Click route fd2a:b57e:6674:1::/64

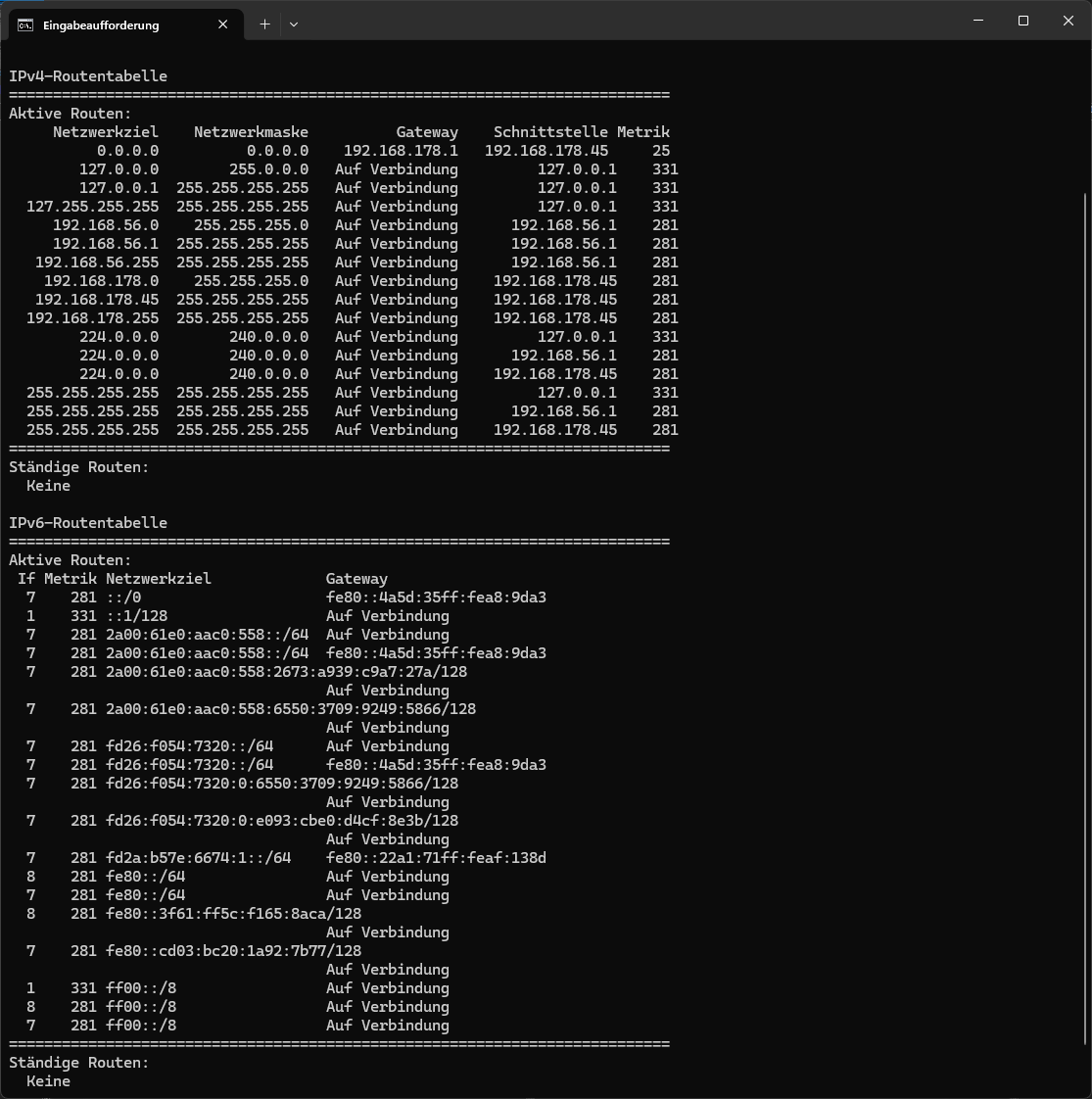(199, 858)
